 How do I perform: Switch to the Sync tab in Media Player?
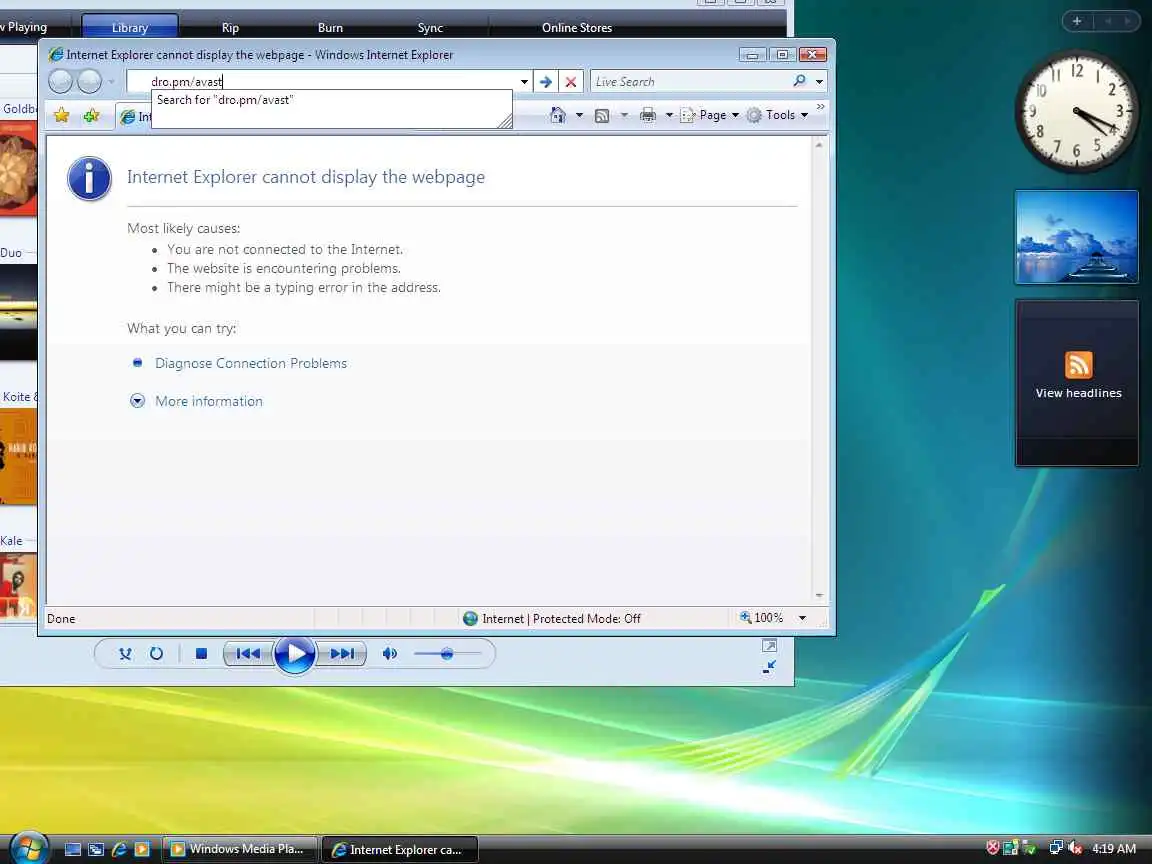click(431, 27)
